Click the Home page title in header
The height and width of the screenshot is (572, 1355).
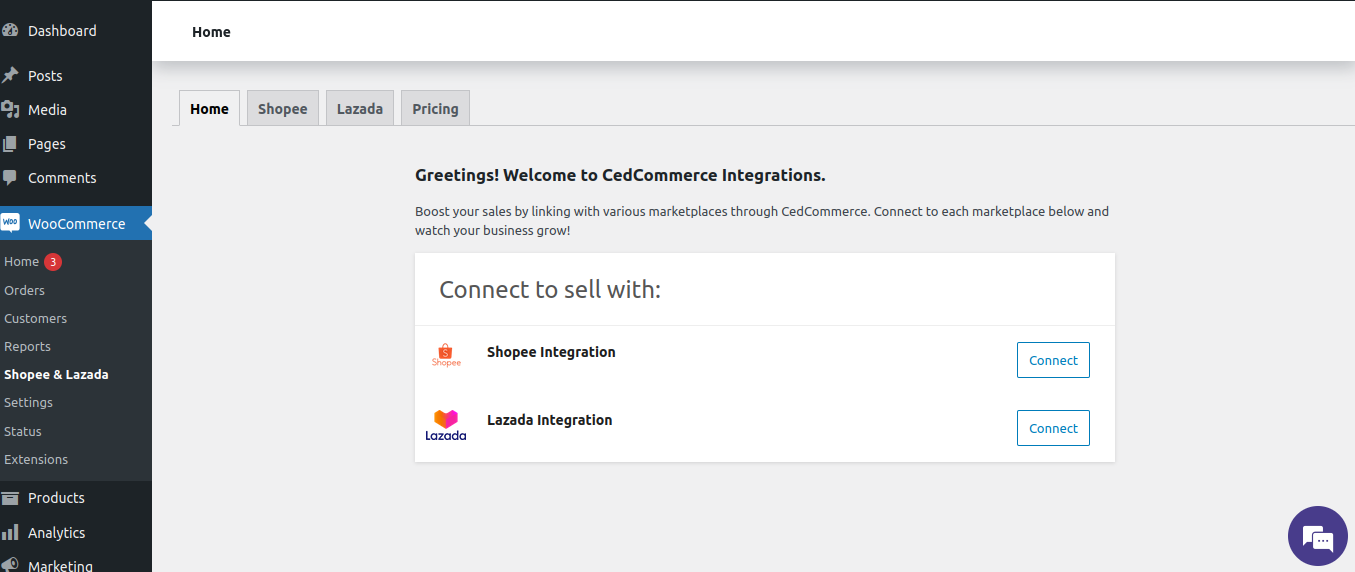click(211, 32)
